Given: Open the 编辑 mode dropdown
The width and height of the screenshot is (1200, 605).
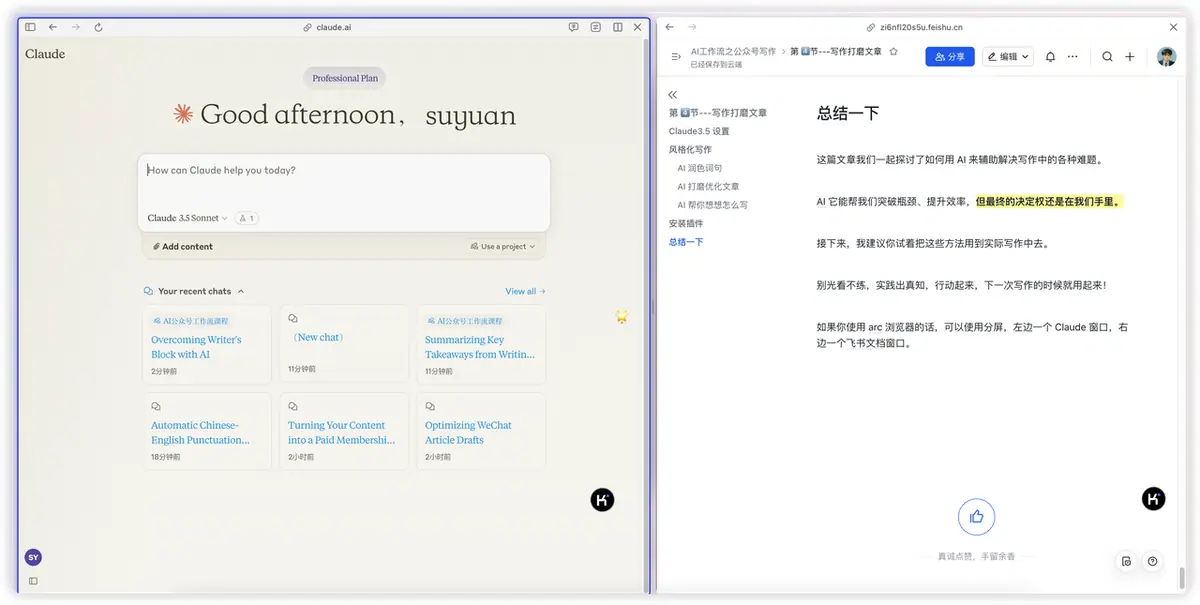Looking at the screenshot, I should point(1008,57).
